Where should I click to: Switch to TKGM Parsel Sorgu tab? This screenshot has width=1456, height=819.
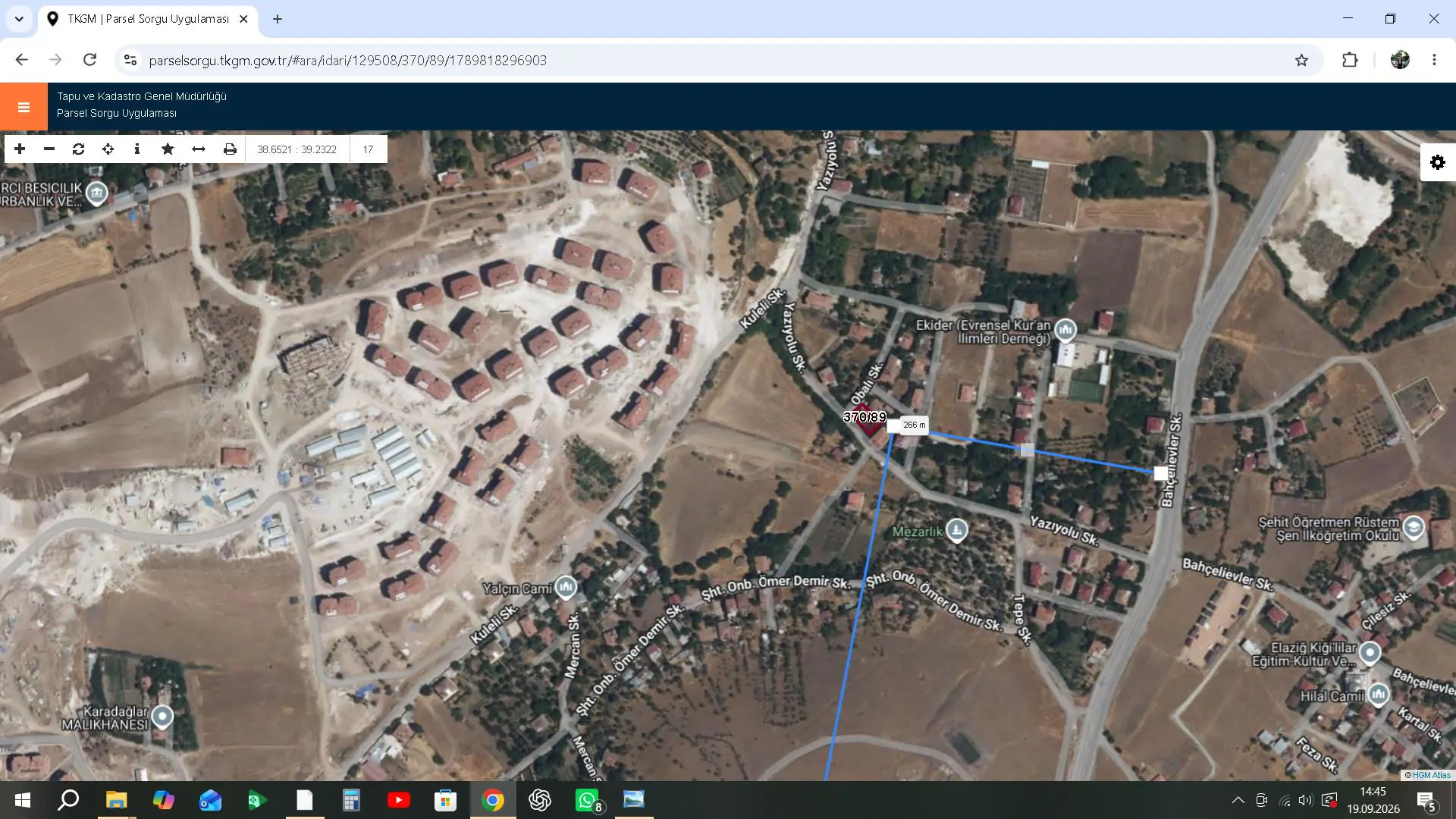click(x=148, y=19)
